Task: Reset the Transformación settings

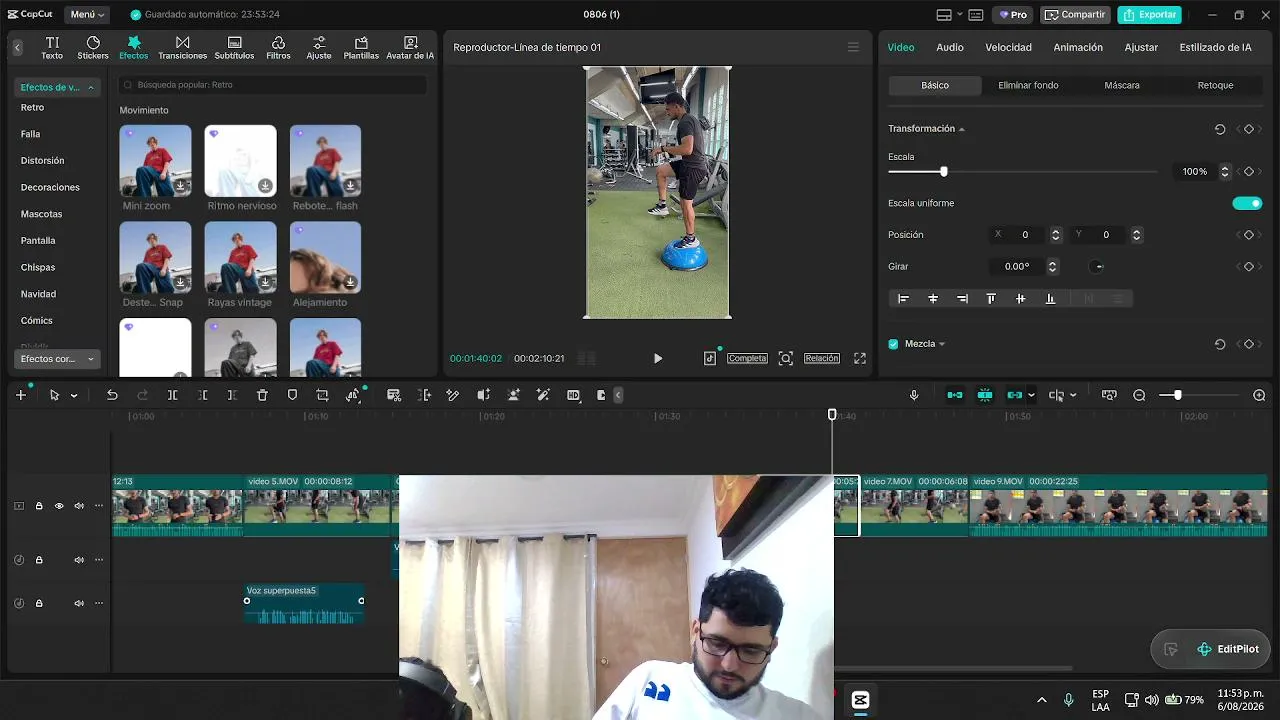Action: click(x=1220, y=129)
